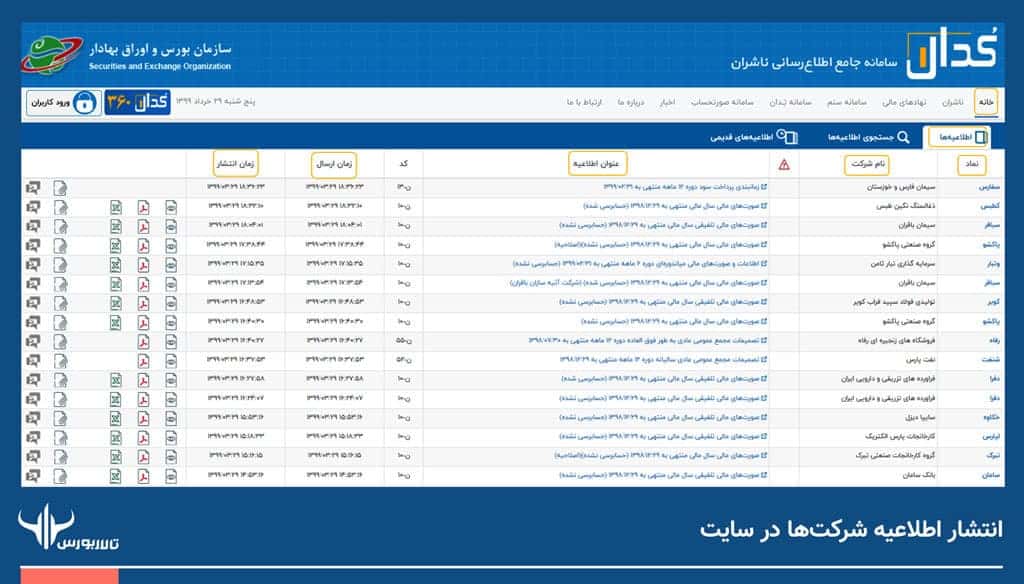Open the Excel export icon for سیمان فارس و خوزستان
This screenshot has height=584, width=1024.
tap(115, 188)
